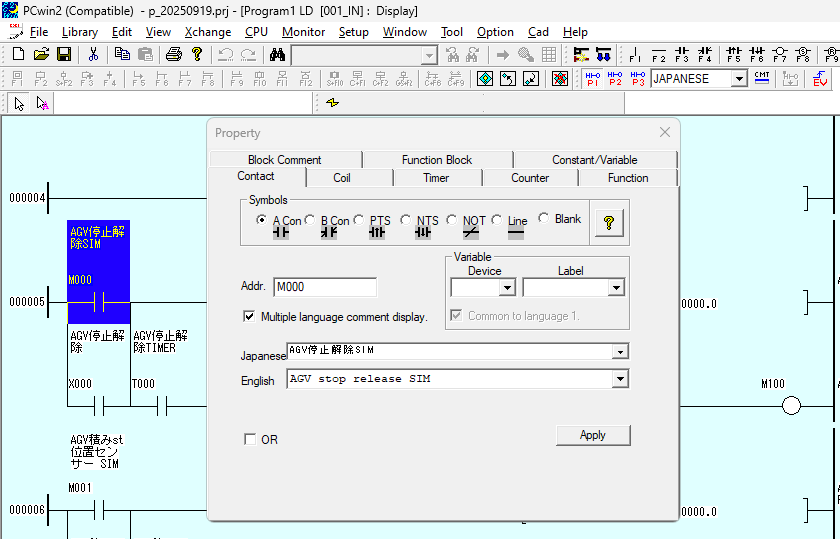Screen dimensions: 840x539
Task: Click the binoculars Find icon
Action: (x=277, y=54)
